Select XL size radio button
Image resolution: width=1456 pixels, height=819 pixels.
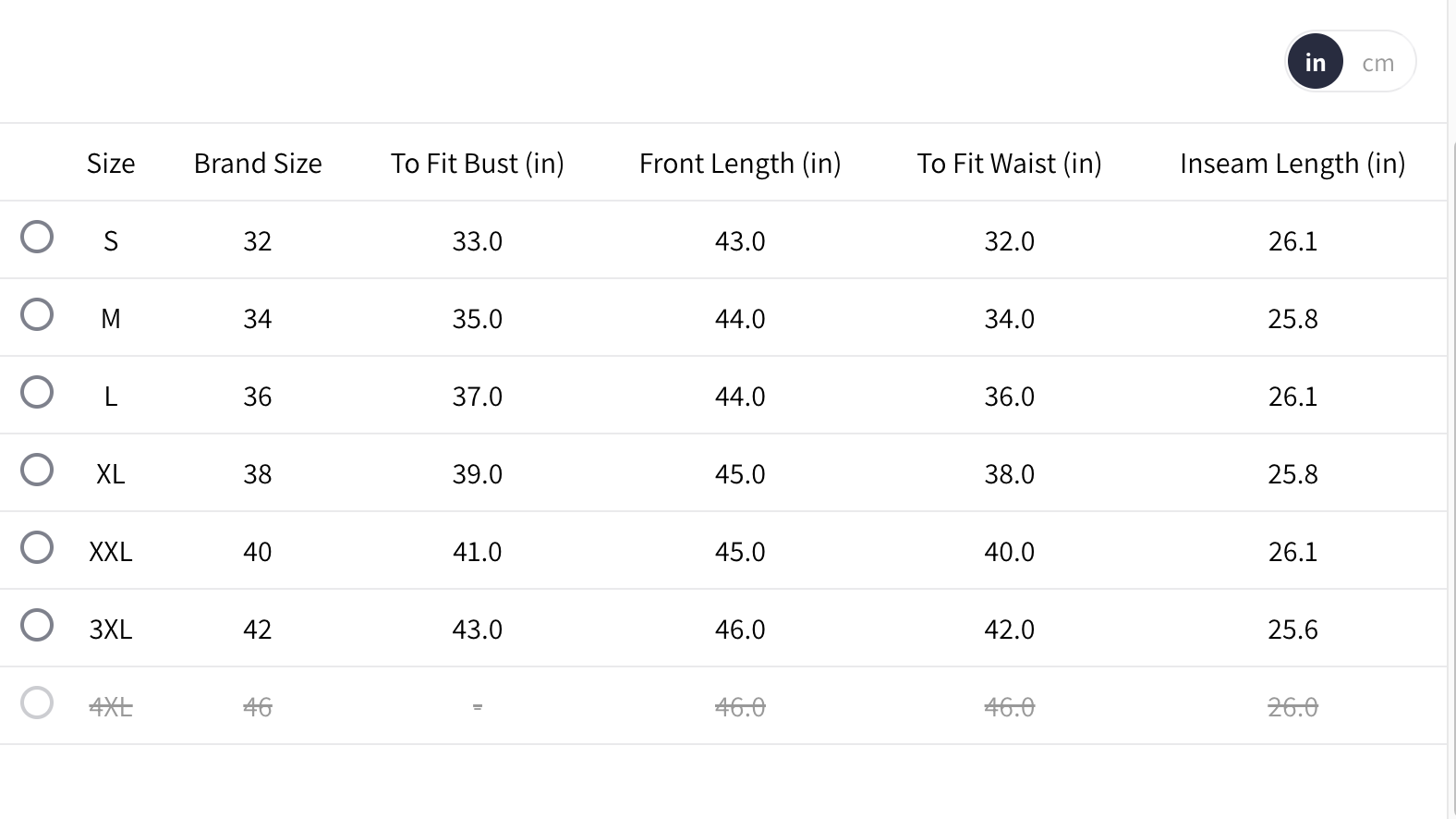[37, 470]
